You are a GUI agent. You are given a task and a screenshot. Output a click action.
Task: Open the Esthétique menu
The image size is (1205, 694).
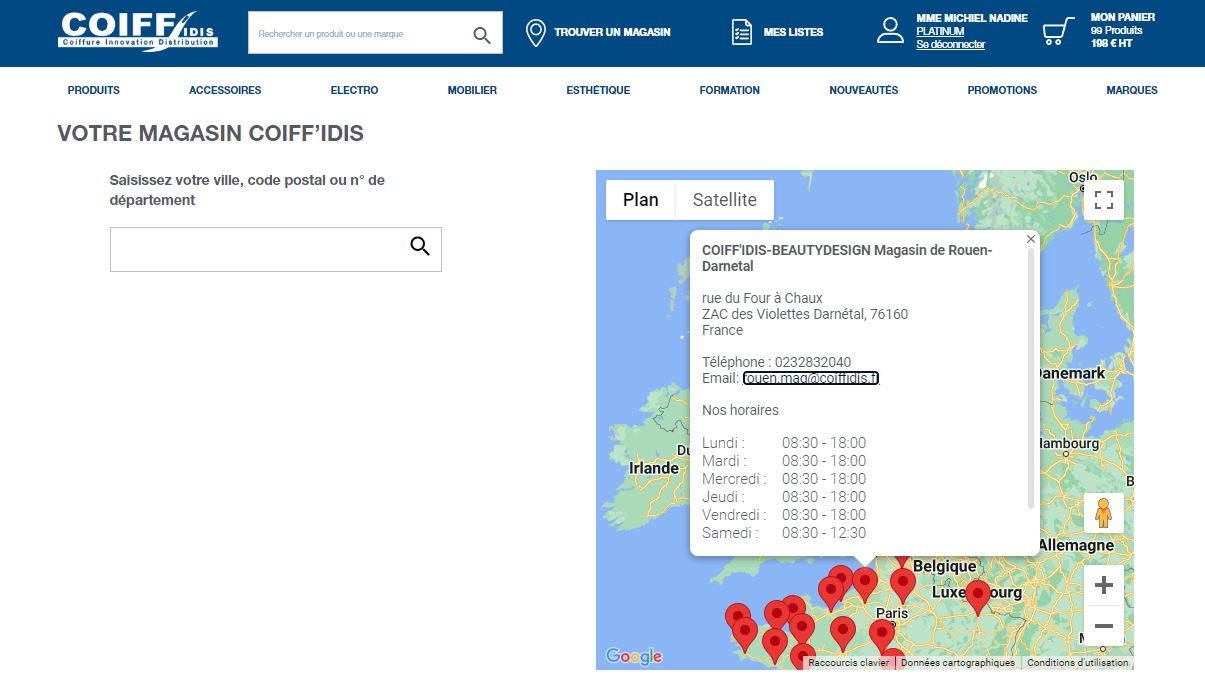click(x=598, y=90)
